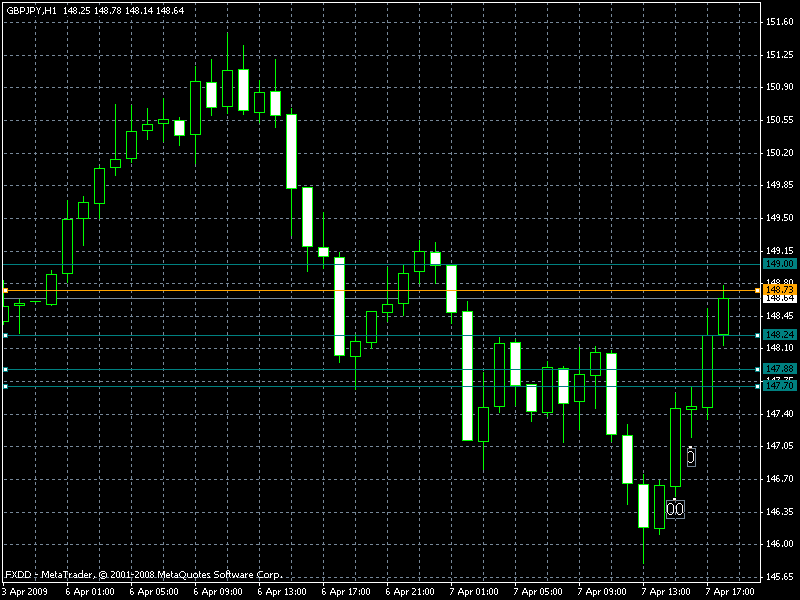Image resolution: width=800 pixels, height=600 pixels.
Task: Click the 149.15 price scale label
Action: click(x=780, y=251)
